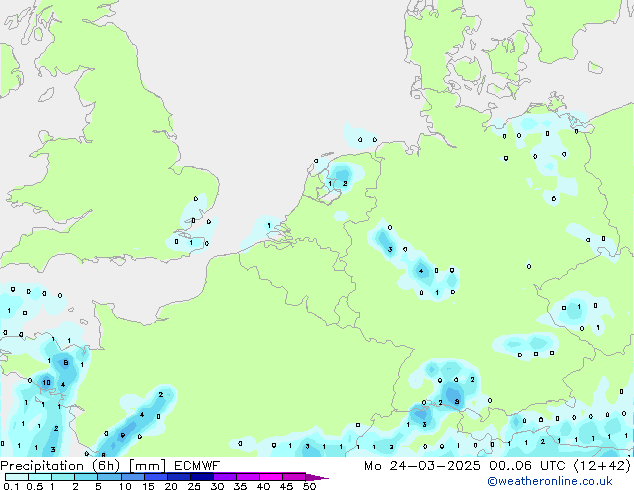Click the "Precipitation (6h)" title text
The height and width of the screenshot is (490, 634).
pos(60,466)
